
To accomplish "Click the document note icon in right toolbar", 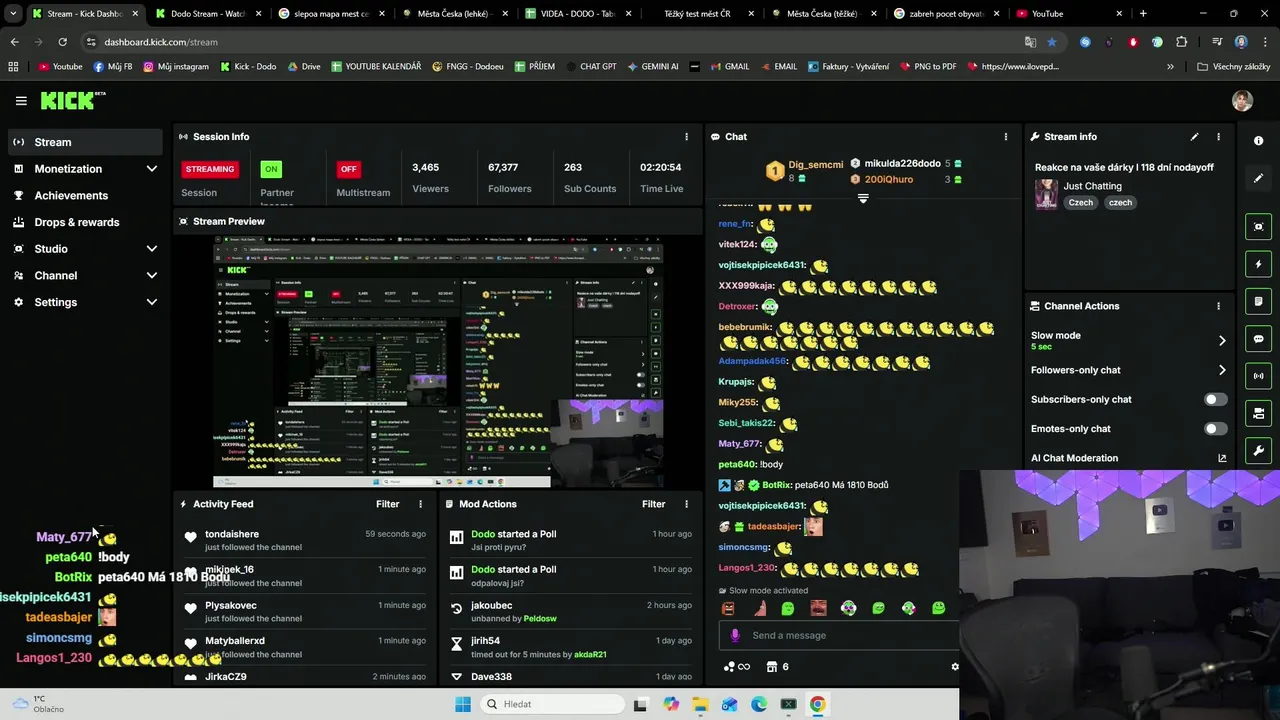I will click(x=1259, y=301).
